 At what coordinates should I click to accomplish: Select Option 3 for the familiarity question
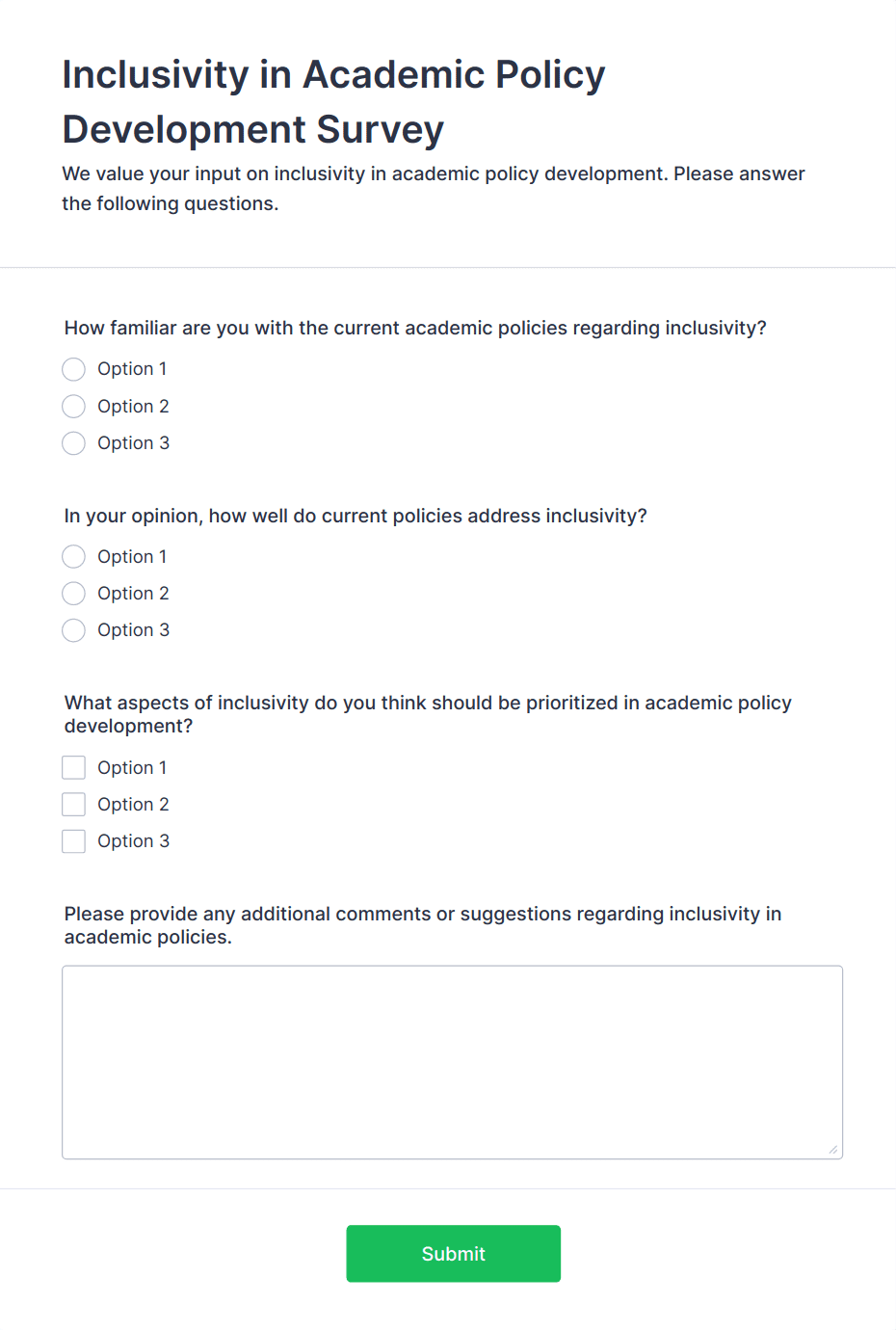pyautogui.click(x=73, y=443)
